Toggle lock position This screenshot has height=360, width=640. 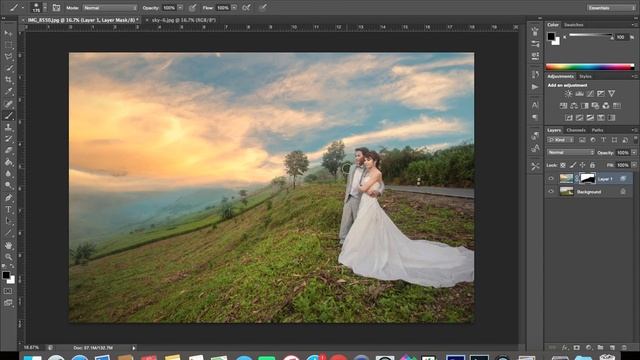click(582, 165)
